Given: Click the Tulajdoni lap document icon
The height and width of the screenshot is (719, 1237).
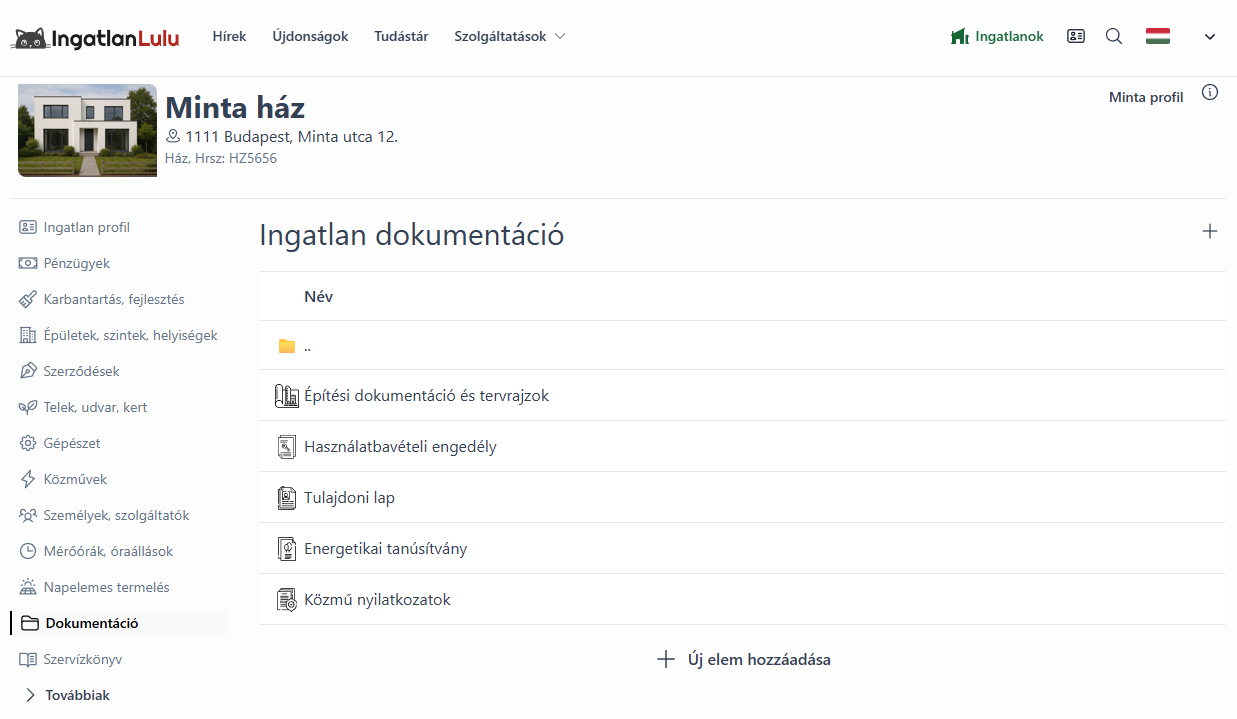Looking at the screenshot, I should point(287,498).
